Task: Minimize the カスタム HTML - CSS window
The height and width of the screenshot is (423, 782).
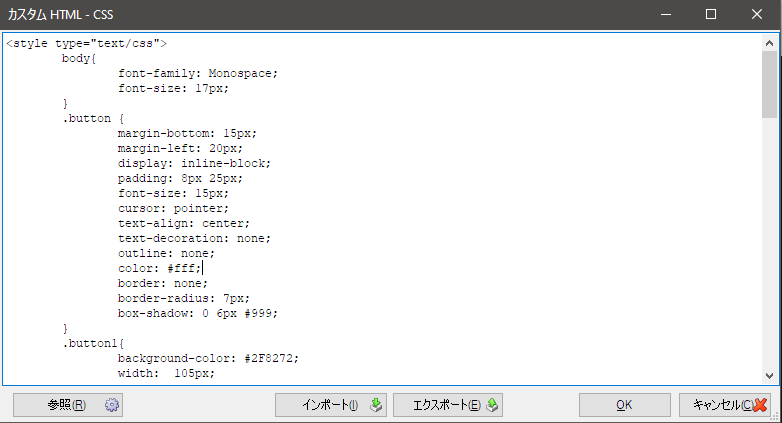Action: pos(666,14)
